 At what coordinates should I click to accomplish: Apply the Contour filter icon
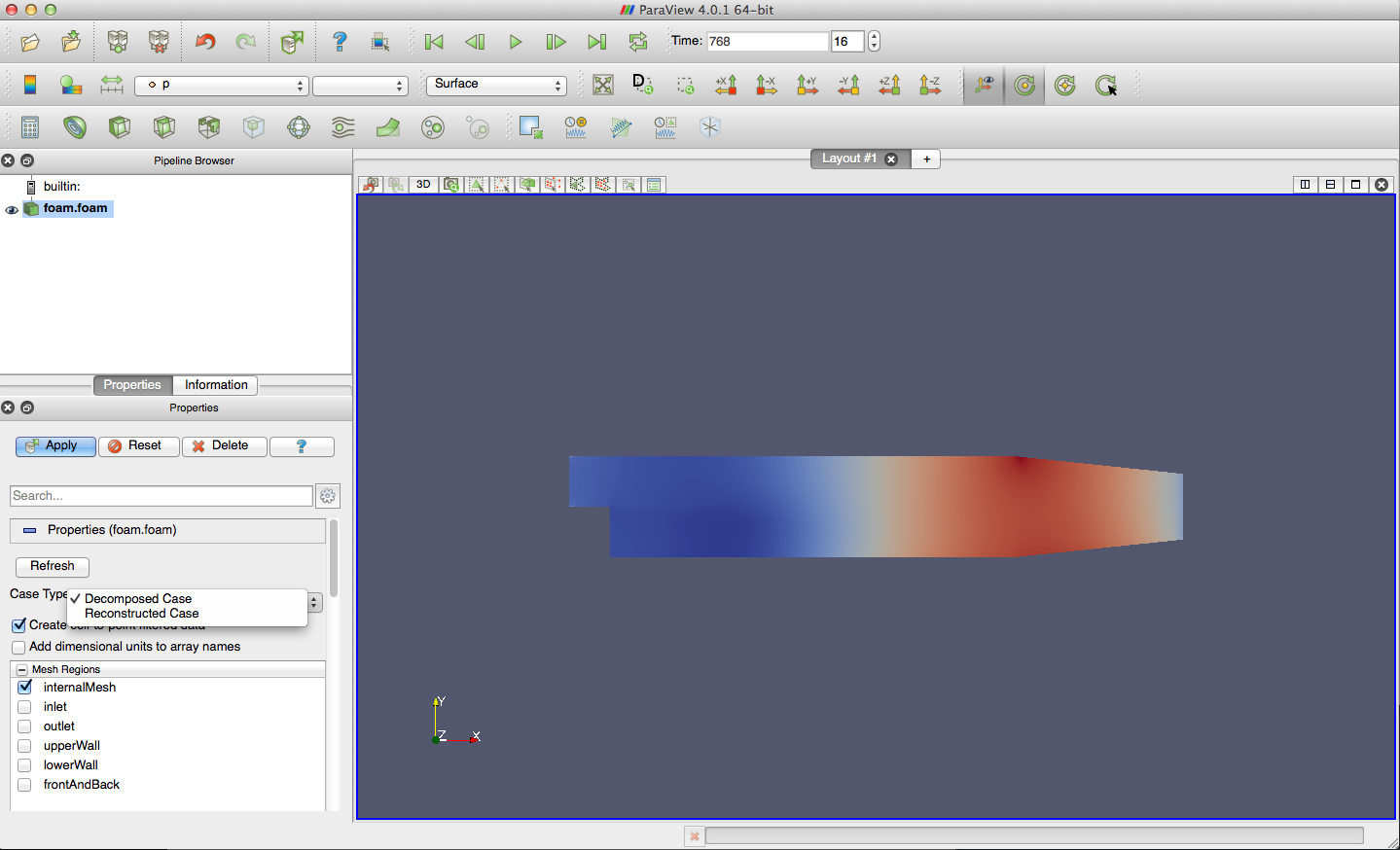tap(75, 127)
